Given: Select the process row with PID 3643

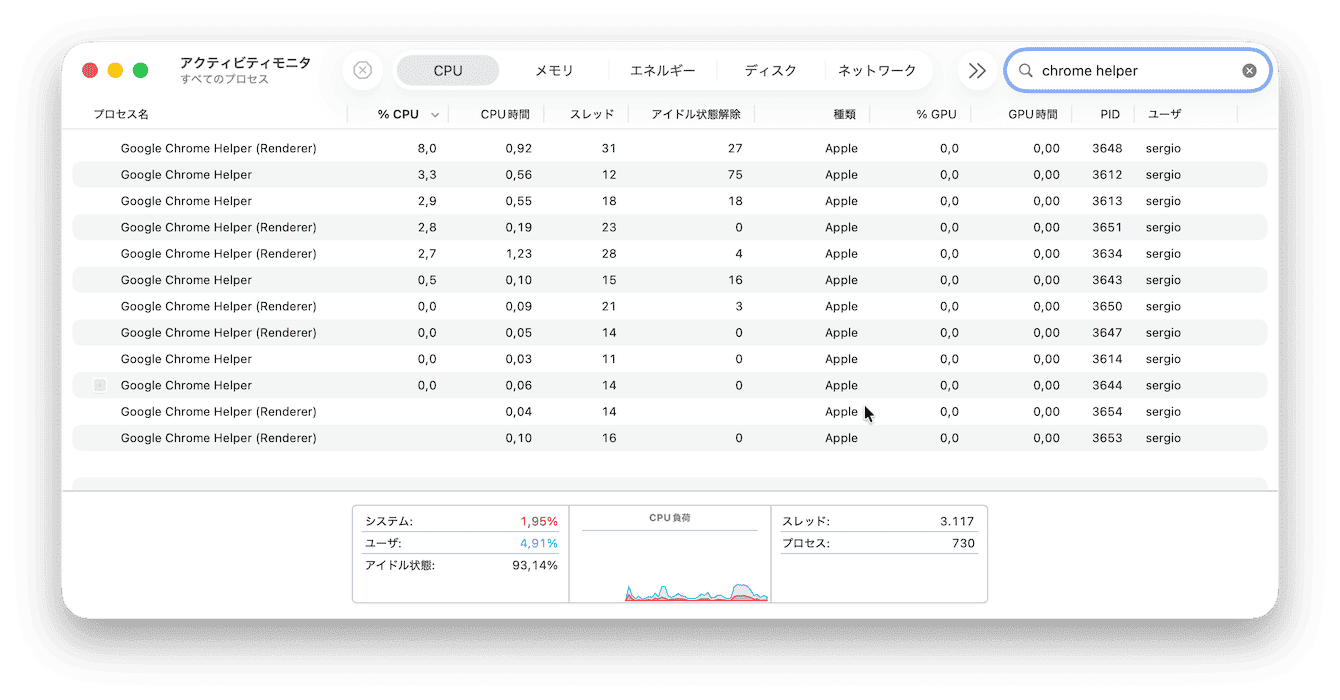Looking at the screenshot, I should pyautogui.click(x=670, y=280).
